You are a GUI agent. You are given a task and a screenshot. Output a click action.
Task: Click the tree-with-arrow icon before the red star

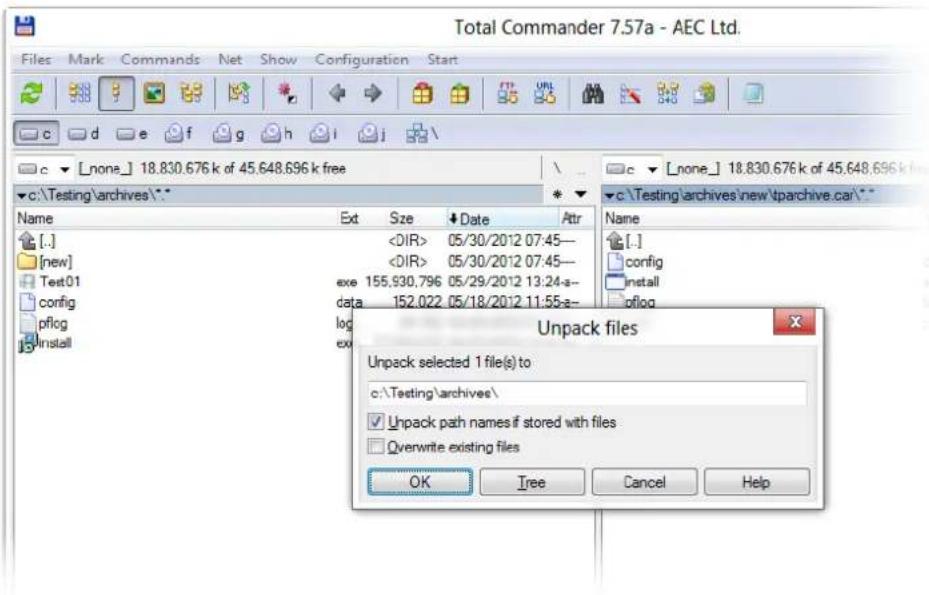click(x=239, y=94)
